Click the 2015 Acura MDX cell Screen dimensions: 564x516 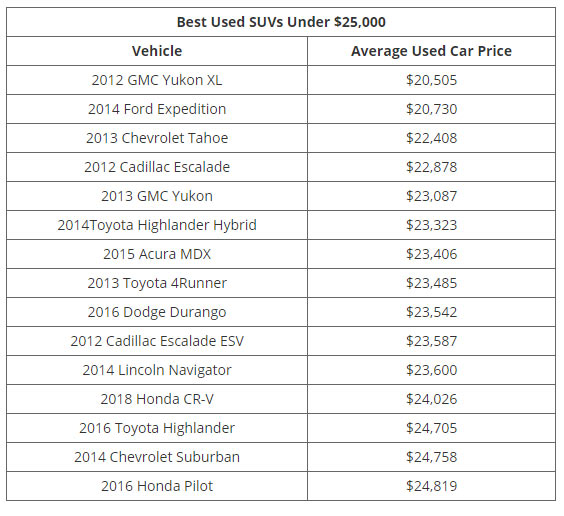tap(157, 254)
